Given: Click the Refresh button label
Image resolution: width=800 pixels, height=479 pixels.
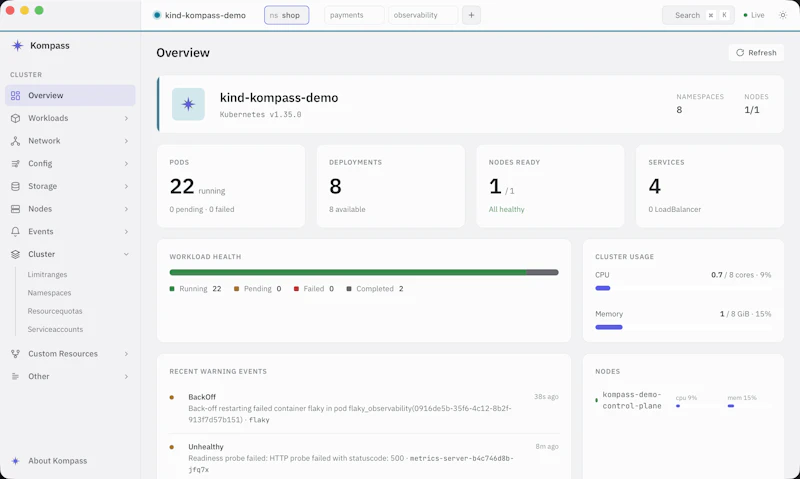Looking at the screenshot, I should [762, 53].
